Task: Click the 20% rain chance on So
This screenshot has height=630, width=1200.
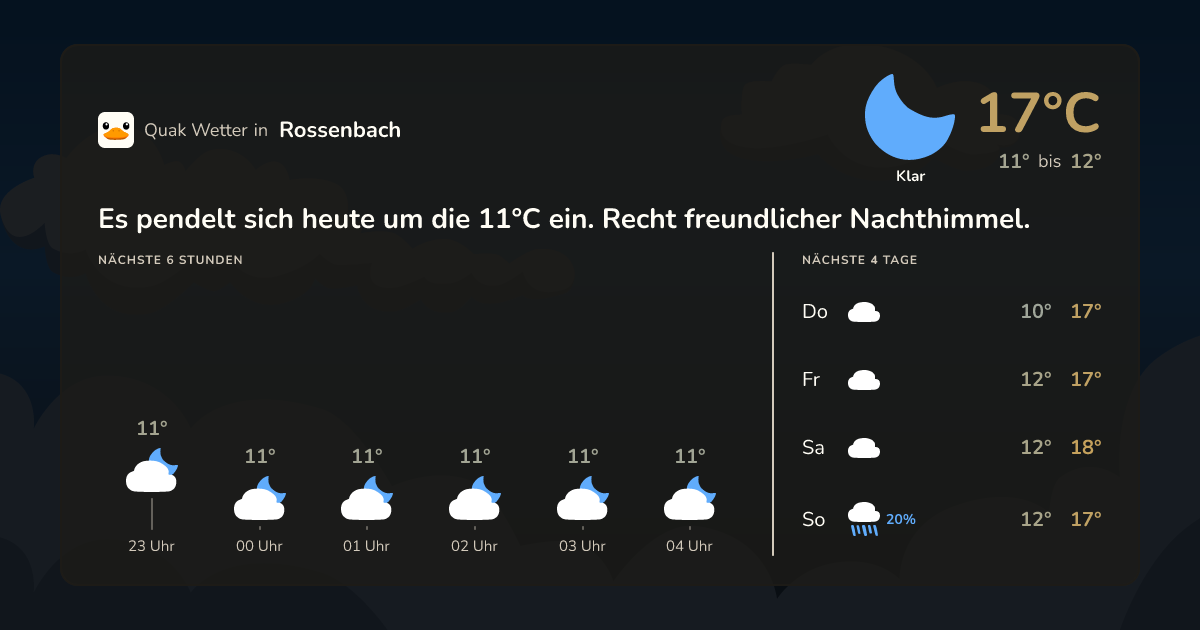Action: tap(901, 520)
